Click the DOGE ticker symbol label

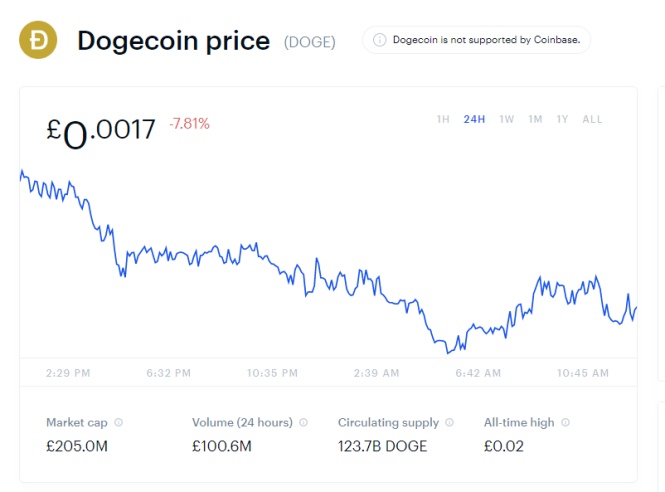tap(310, 42)
